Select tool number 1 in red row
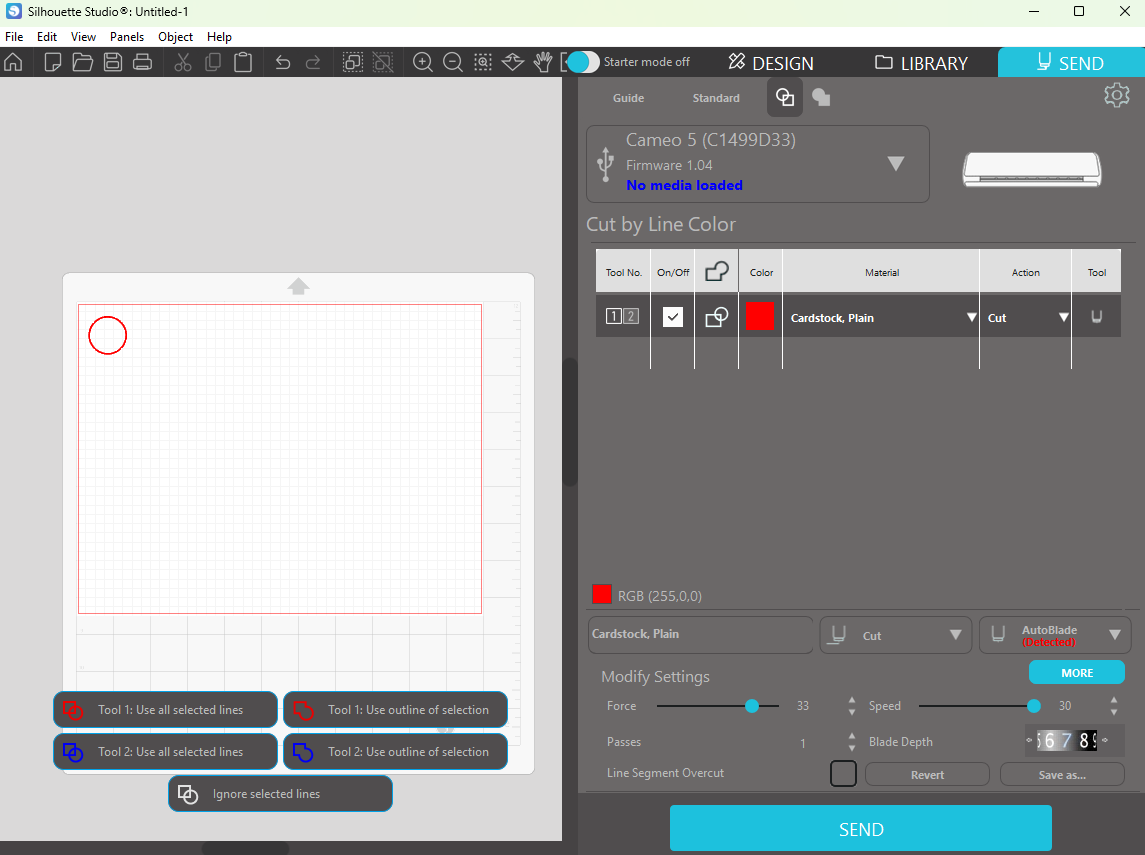This screenshot has height=855, width=1145. coord(613,316)
